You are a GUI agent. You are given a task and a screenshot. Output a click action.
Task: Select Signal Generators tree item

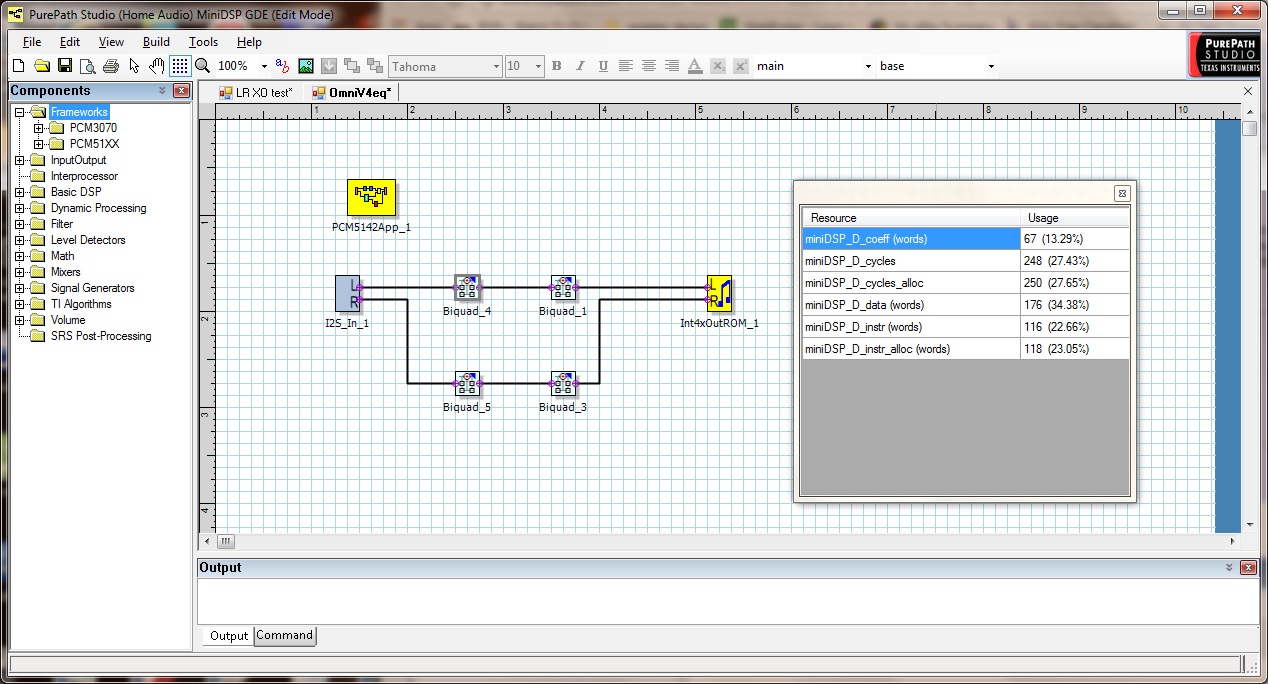tap(92, 288)
